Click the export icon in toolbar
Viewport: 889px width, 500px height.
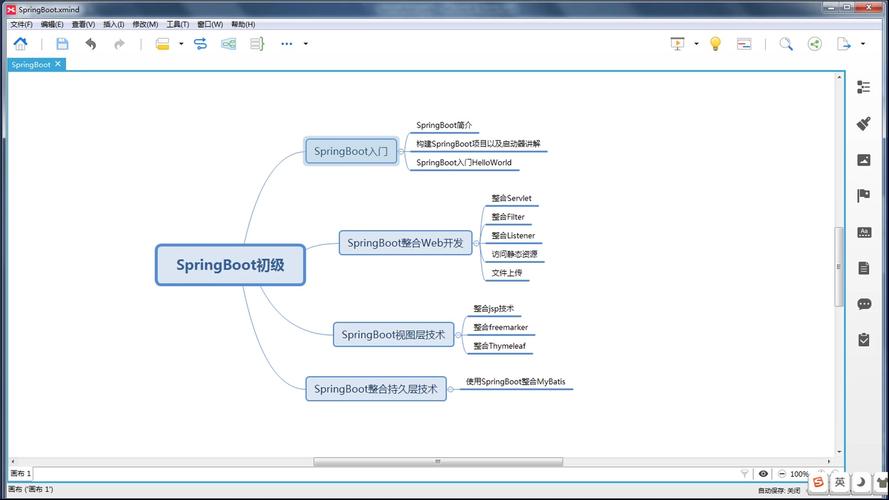(844, 44)
